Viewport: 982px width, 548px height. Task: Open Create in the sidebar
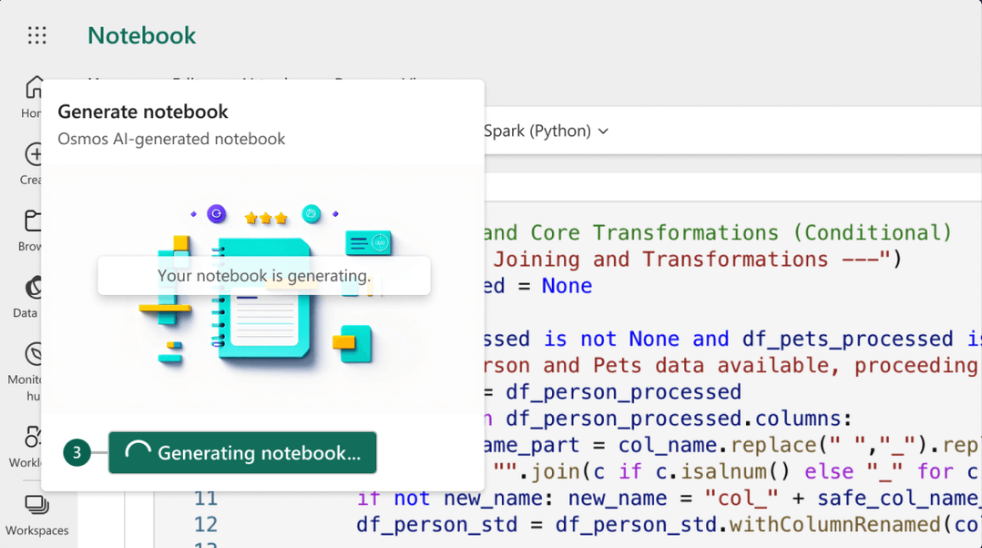click(x=31, y=164)
